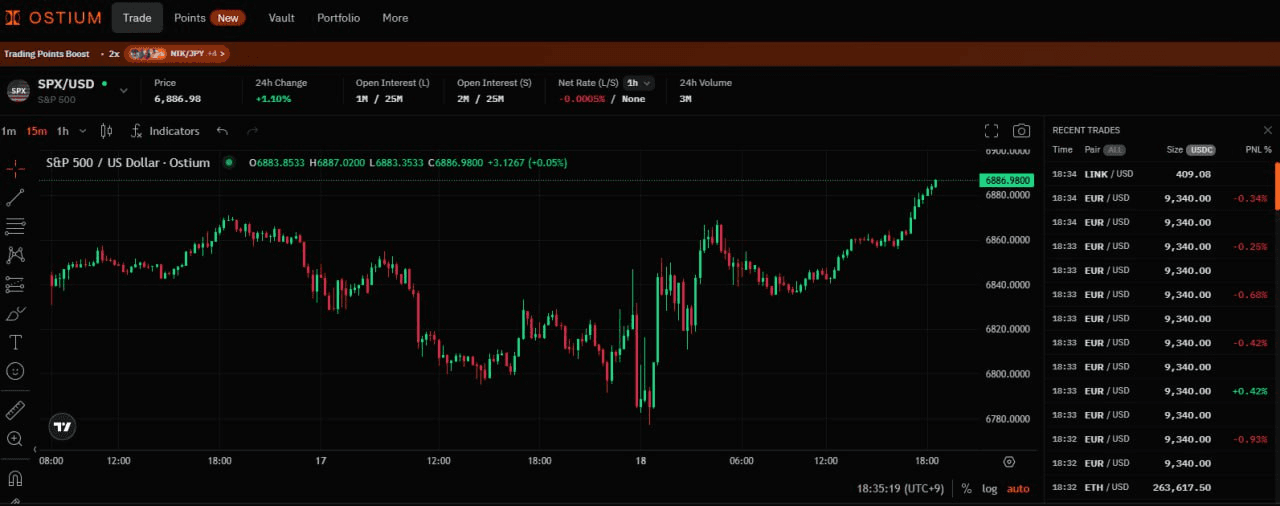Go to the Vault page
The image size is (1280, 506).
click(x=281, y=18)
